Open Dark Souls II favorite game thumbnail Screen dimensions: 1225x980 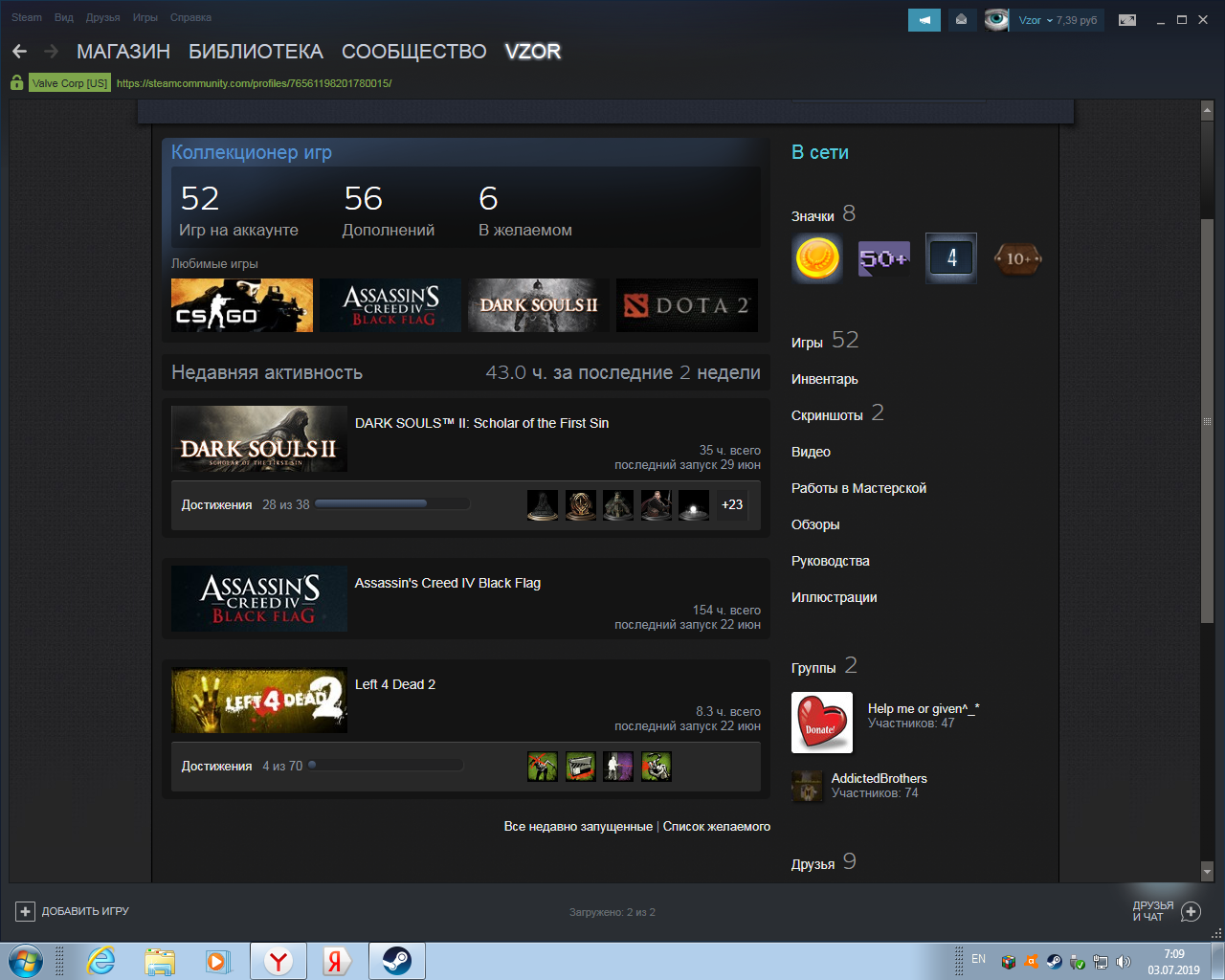pos(539,305)
